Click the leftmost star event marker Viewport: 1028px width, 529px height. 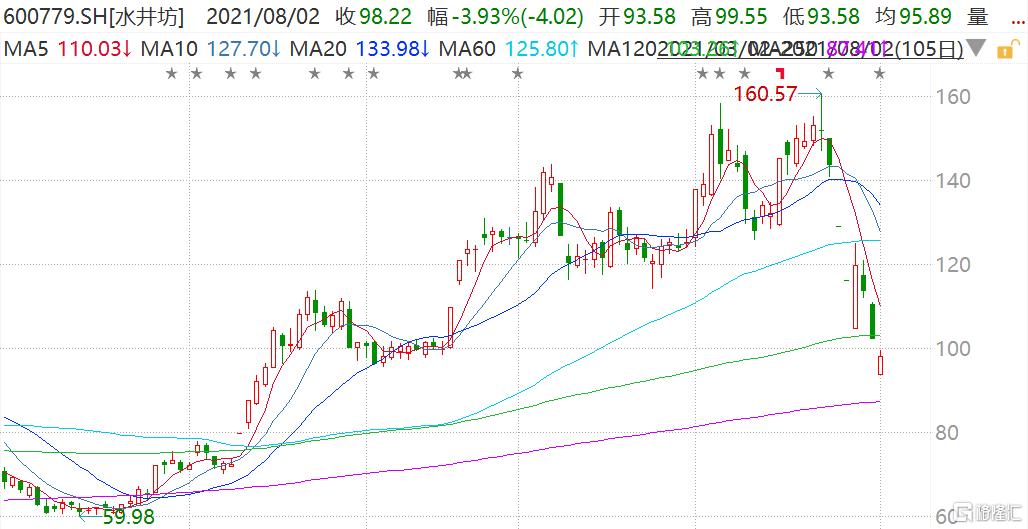point(172,74)
